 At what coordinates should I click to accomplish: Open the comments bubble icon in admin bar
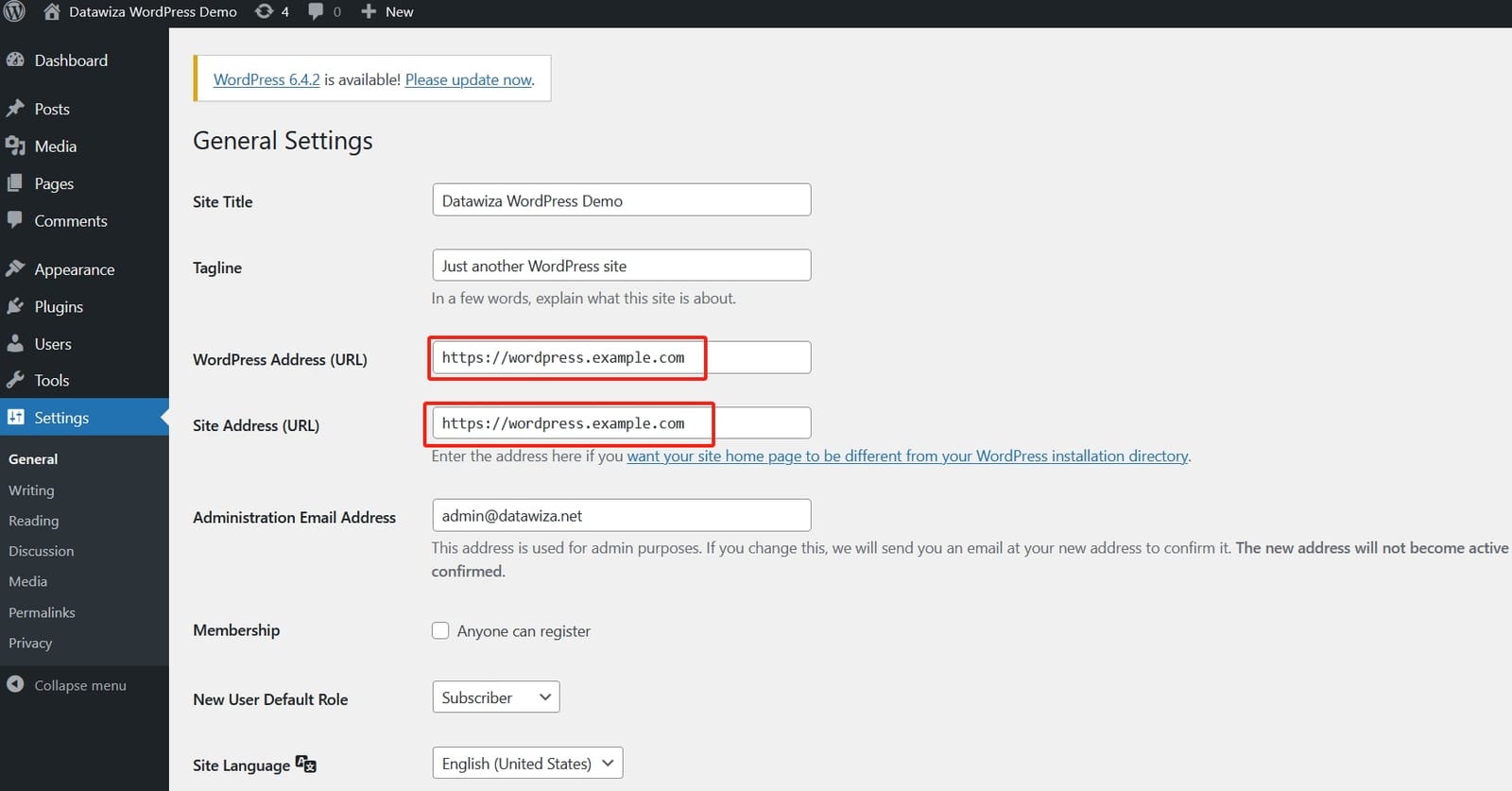click(316, 11)
